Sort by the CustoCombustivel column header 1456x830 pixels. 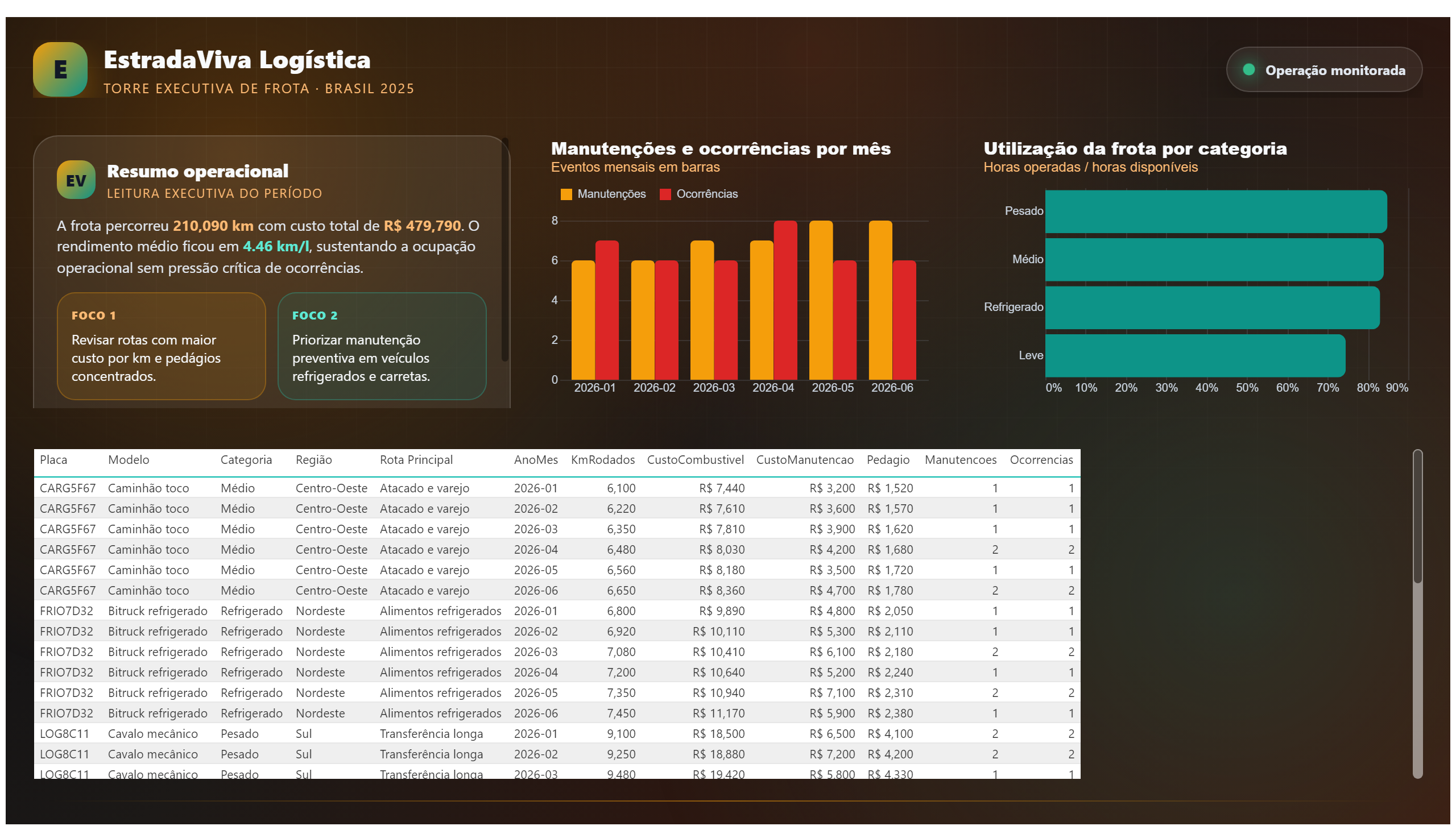point(694,460)
